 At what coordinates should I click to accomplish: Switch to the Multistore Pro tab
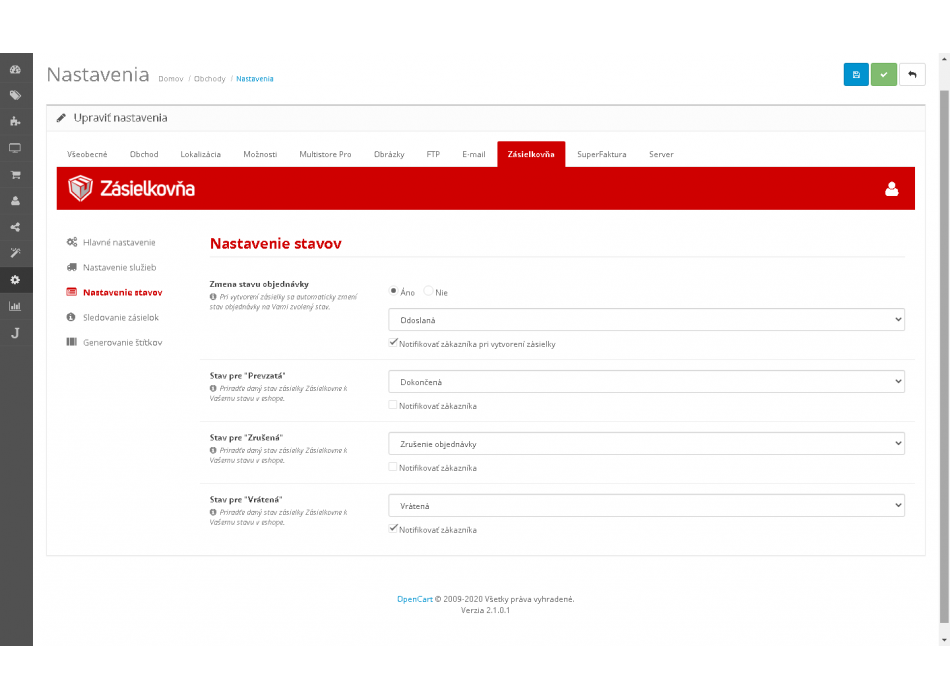pyautogui.click(x=325, y=155)
